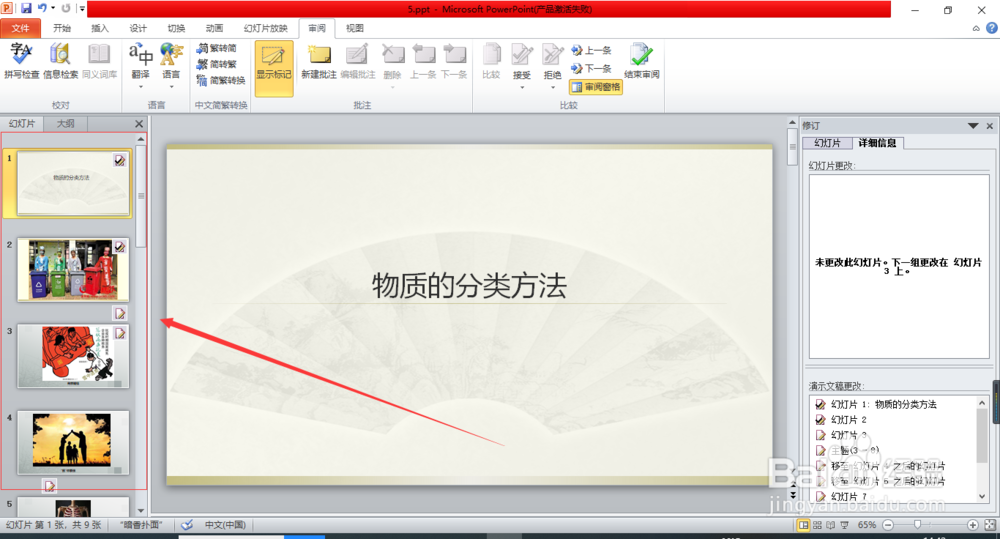Open 信息检索 research tool

[x=61, y=61]
